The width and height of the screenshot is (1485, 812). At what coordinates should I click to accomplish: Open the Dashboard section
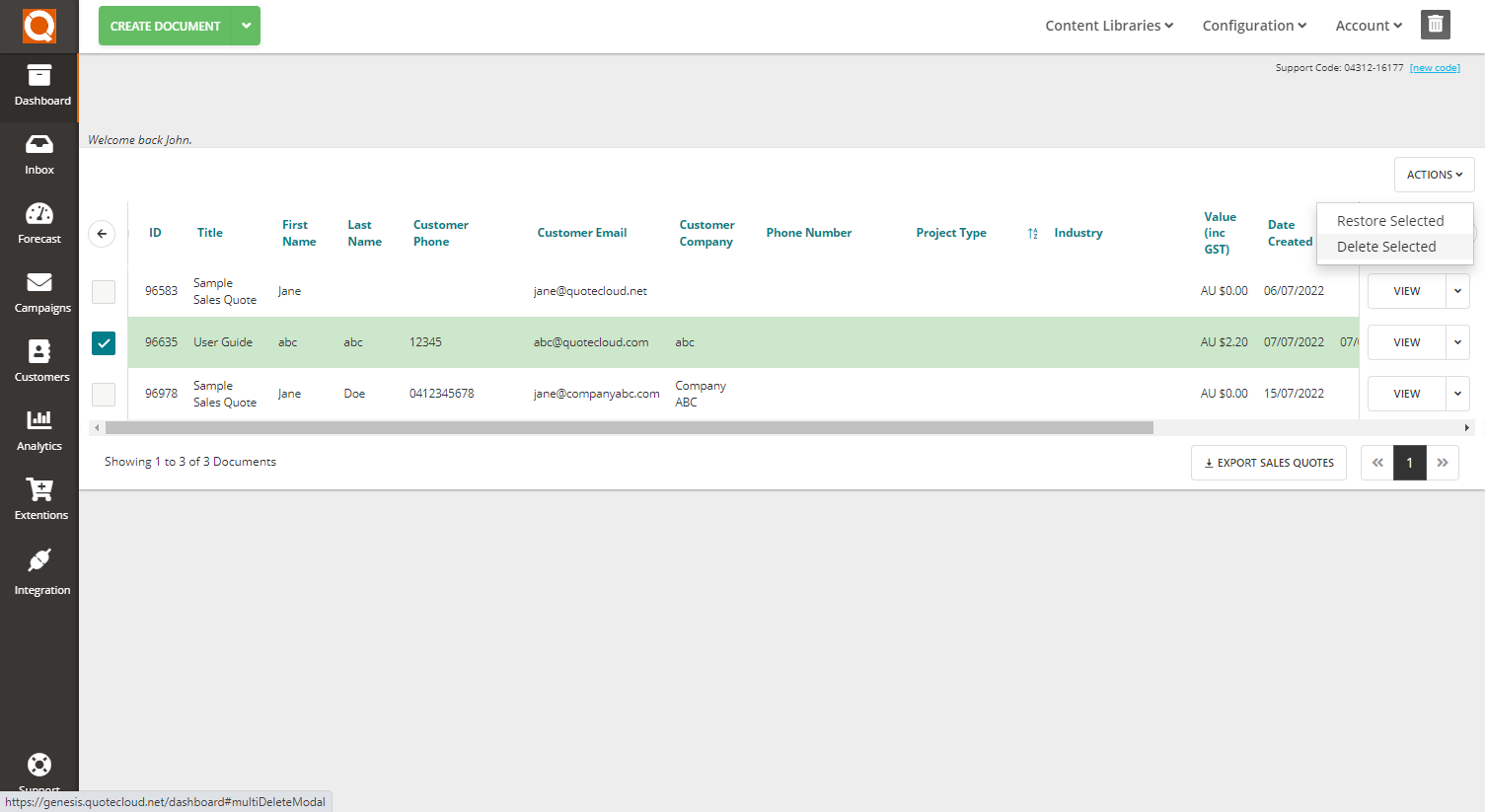tap(39, 87)
